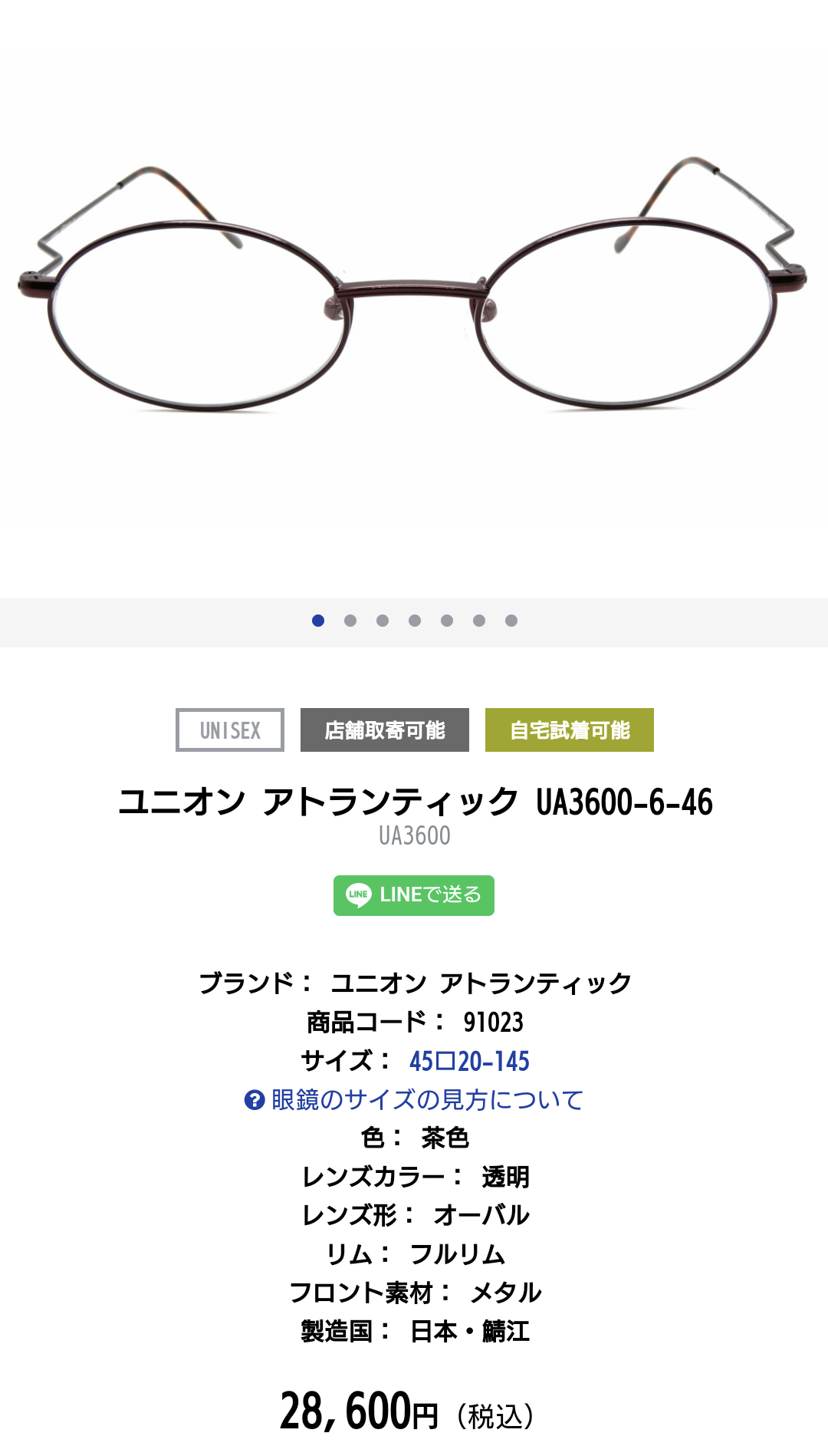Select the first carousel dot indicator

pyautogui.click(x=318, y=621)
